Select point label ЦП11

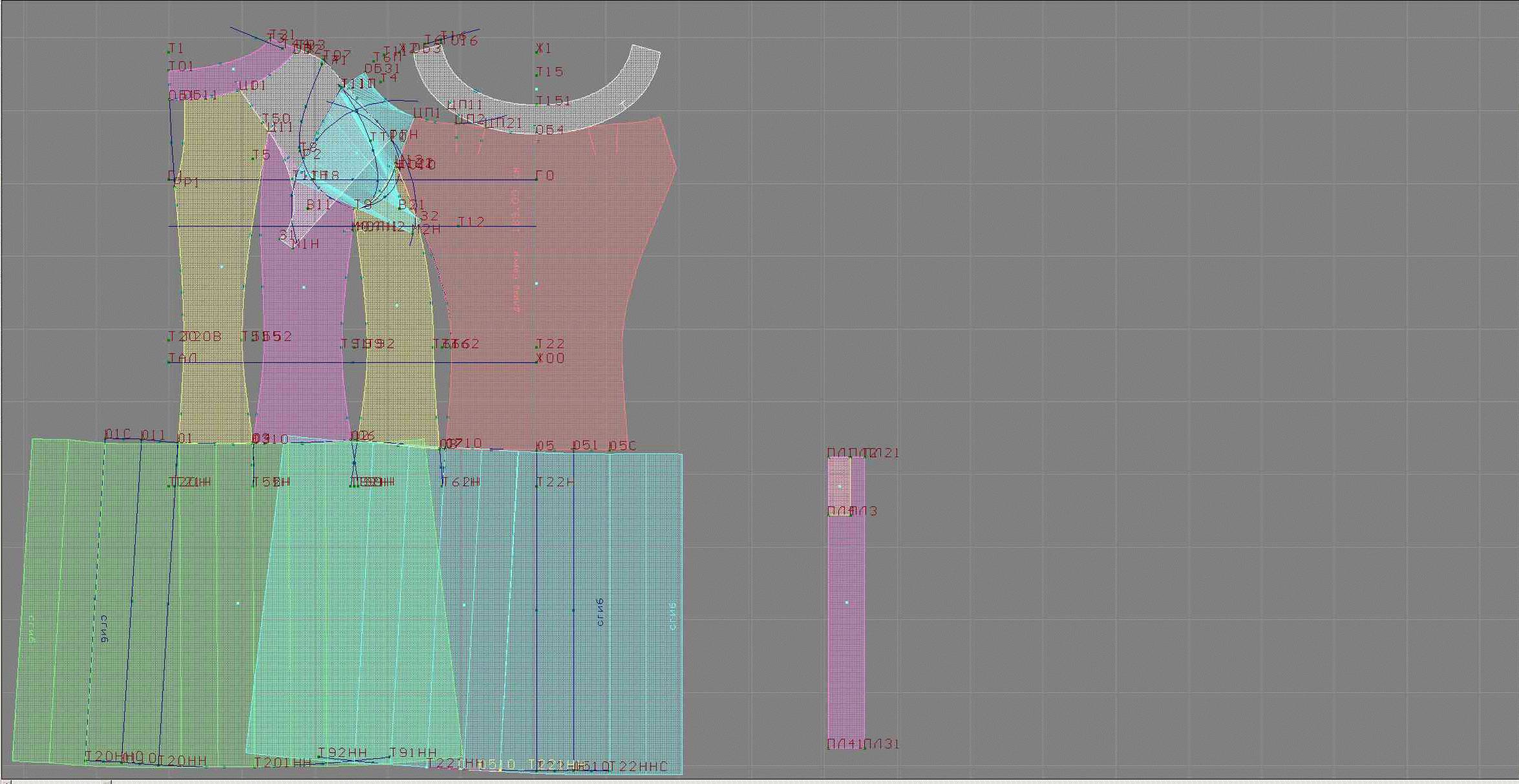click(x=465, y=105)
